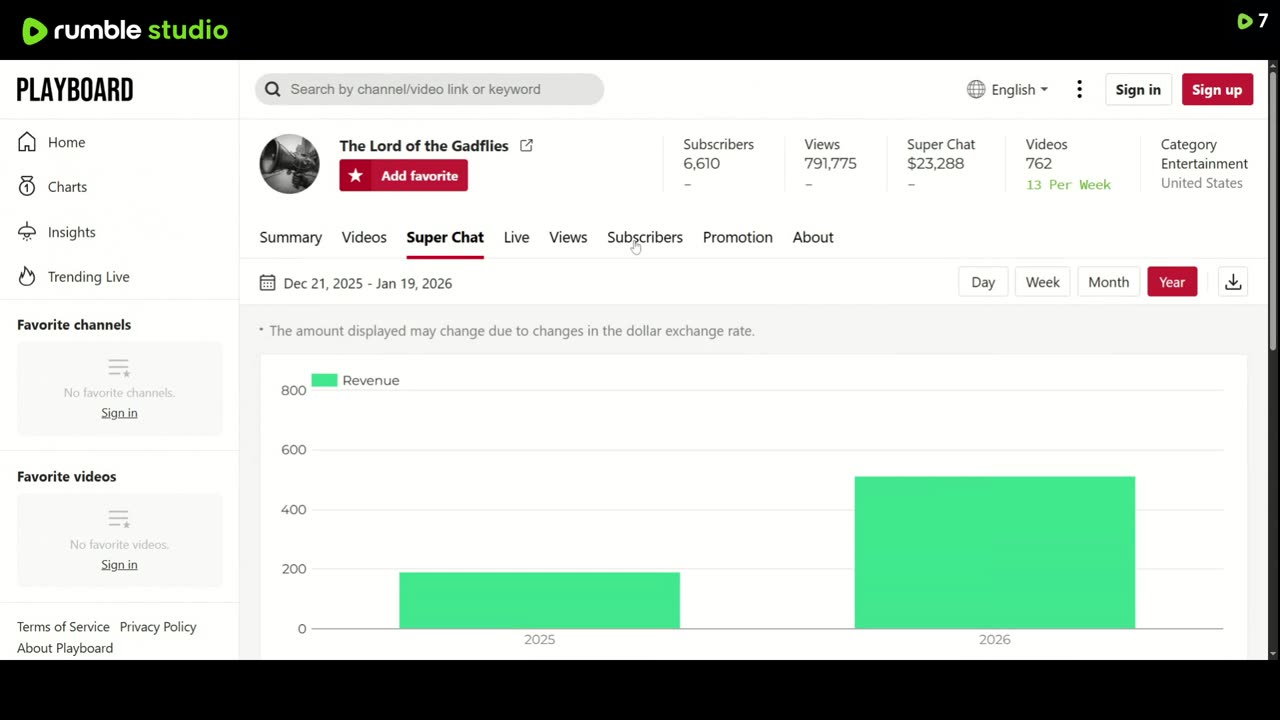Click the 13 Per Week text
The width and height of the screenshot is (1280, 720).
point(1068,185)
